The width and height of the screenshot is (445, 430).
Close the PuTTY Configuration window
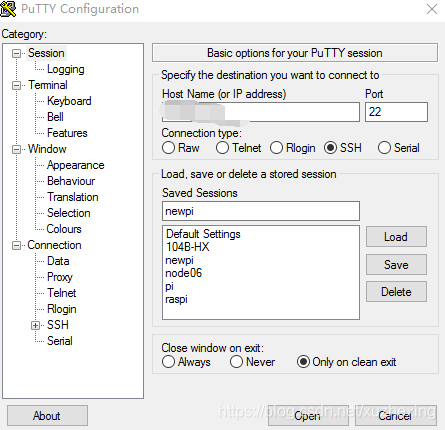point(432,9)
